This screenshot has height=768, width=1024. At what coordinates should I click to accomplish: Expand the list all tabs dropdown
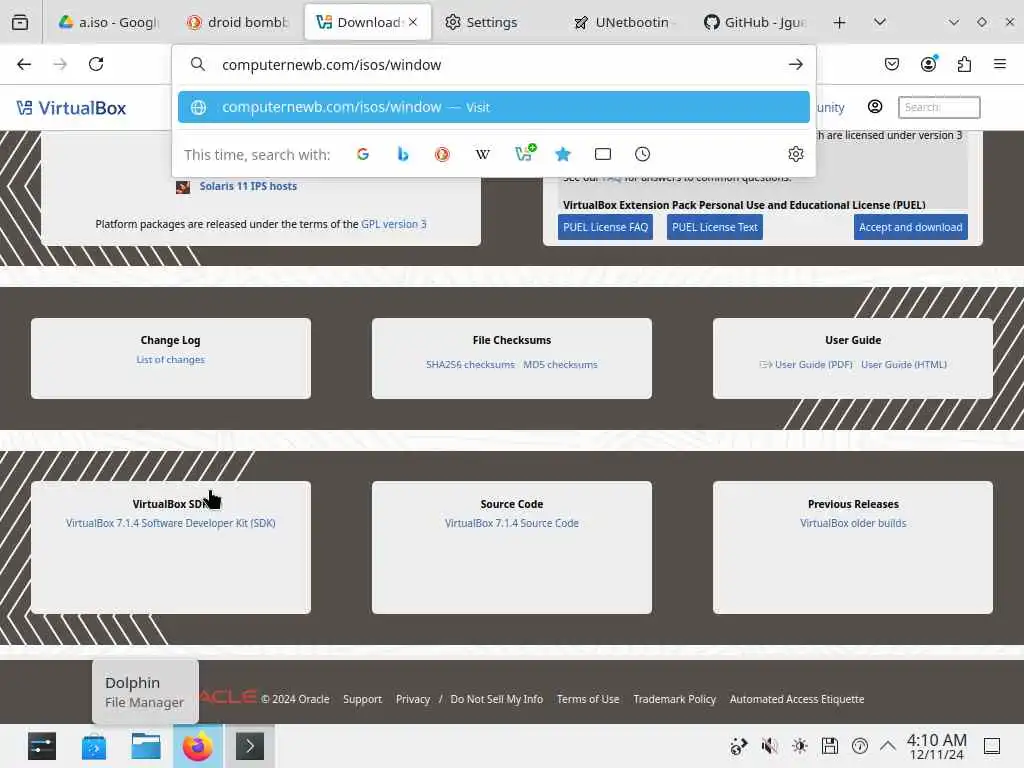click(880, 22)
